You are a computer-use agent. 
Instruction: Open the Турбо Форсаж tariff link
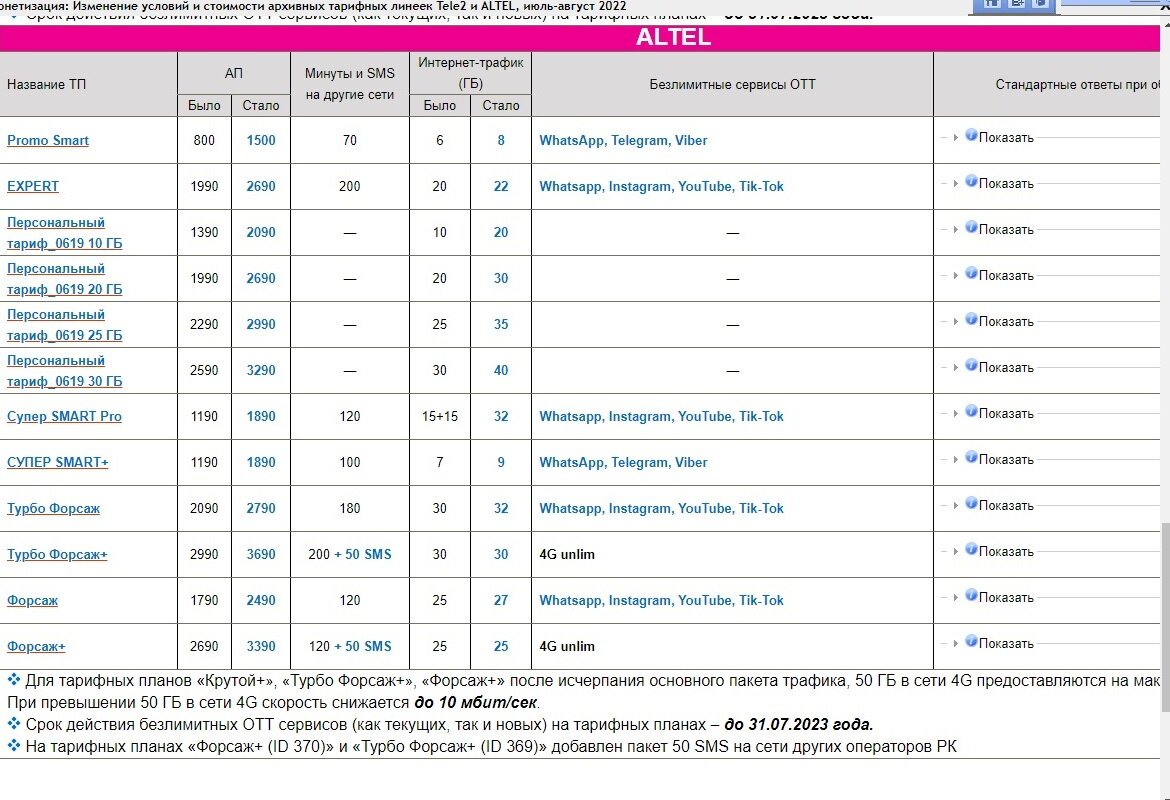53,509
